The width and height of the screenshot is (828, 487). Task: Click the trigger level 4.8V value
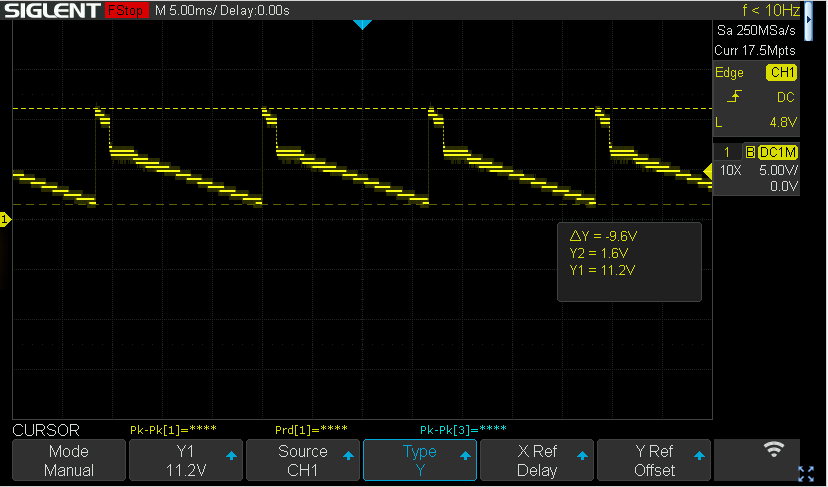click(x=783, y=123)
